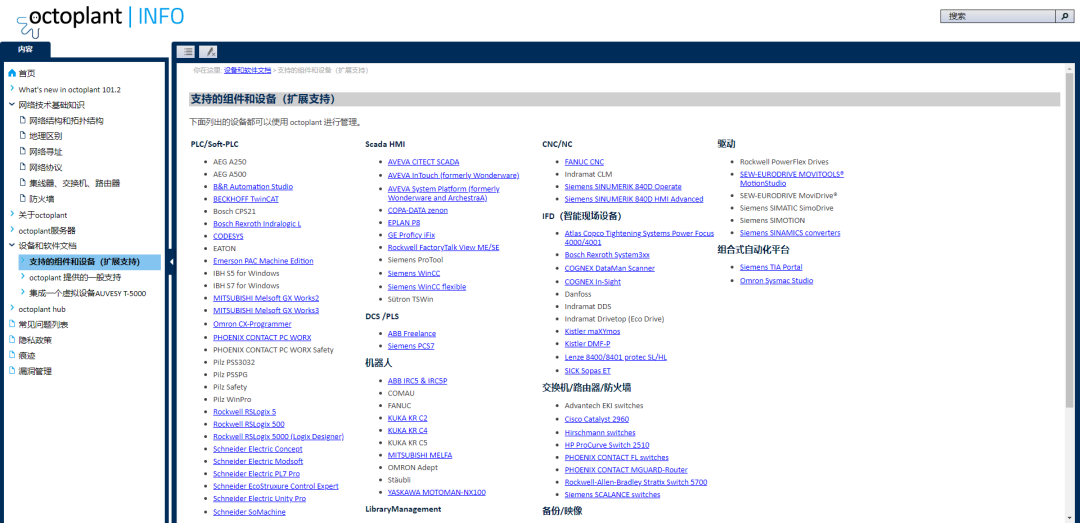Click the home icon next to 首页
1080x523 pixels.
12,73
